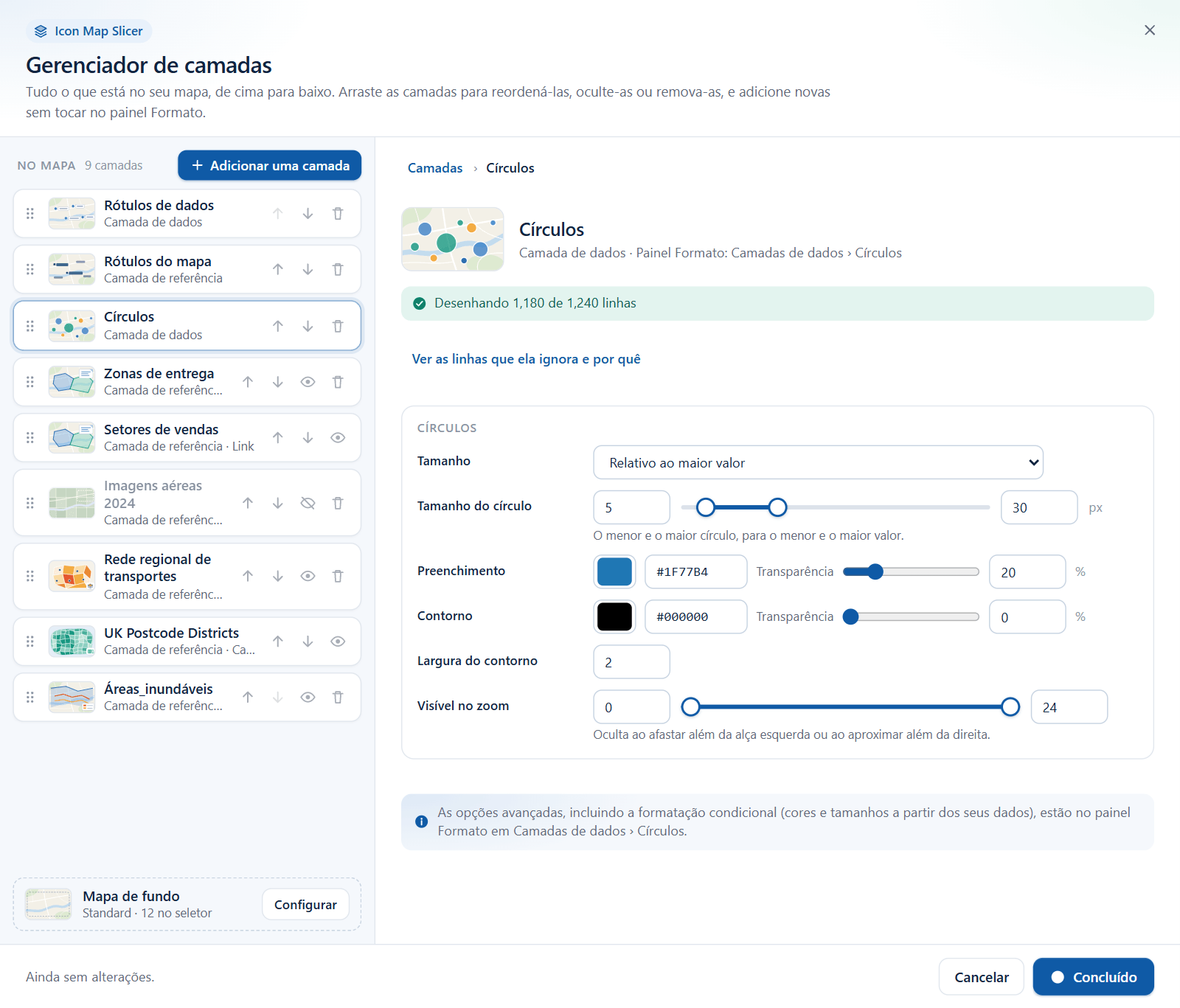Delete the Zonas de entrega layer
The image size is (1180, 1008).
(x=338, y=382)
